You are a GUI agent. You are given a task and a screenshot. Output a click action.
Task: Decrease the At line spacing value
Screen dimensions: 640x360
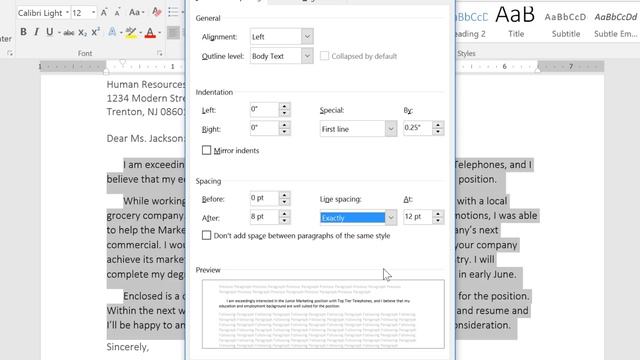coord(438,221)
